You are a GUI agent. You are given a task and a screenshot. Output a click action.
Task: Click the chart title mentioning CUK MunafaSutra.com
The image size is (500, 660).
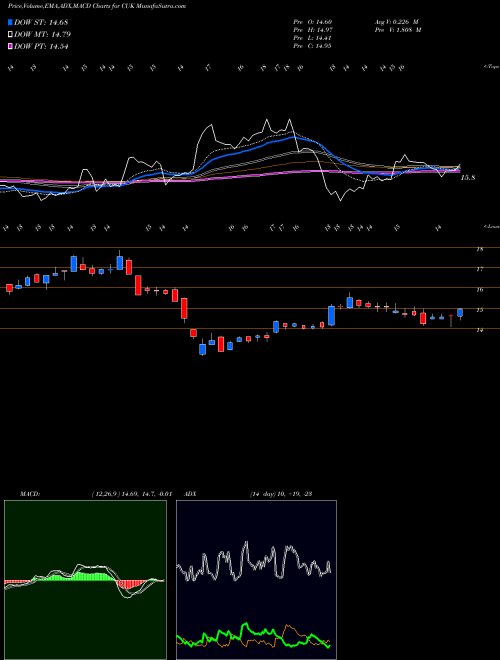97,6
